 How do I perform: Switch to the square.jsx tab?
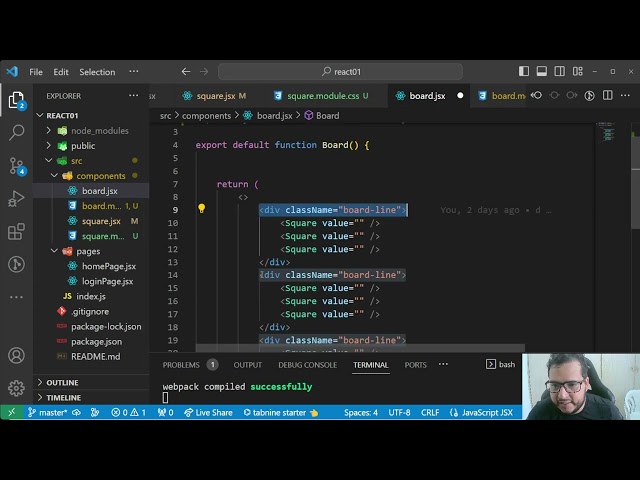(216, 96)
